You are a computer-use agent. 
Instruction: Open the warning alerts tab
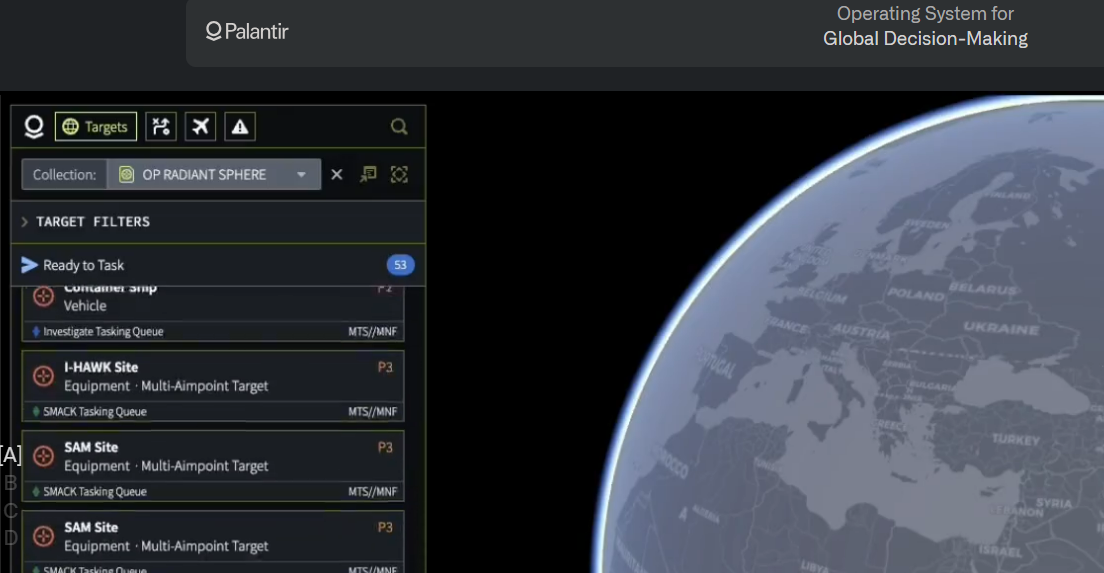[240, 127]
